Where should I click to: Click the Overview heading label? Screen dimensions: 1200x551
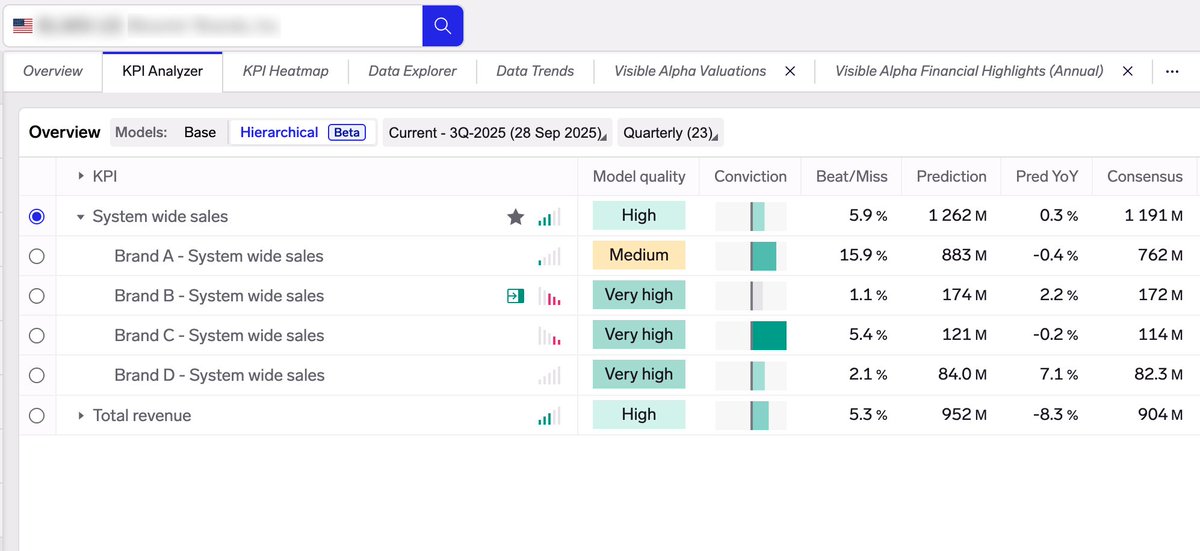coord(65,132)
